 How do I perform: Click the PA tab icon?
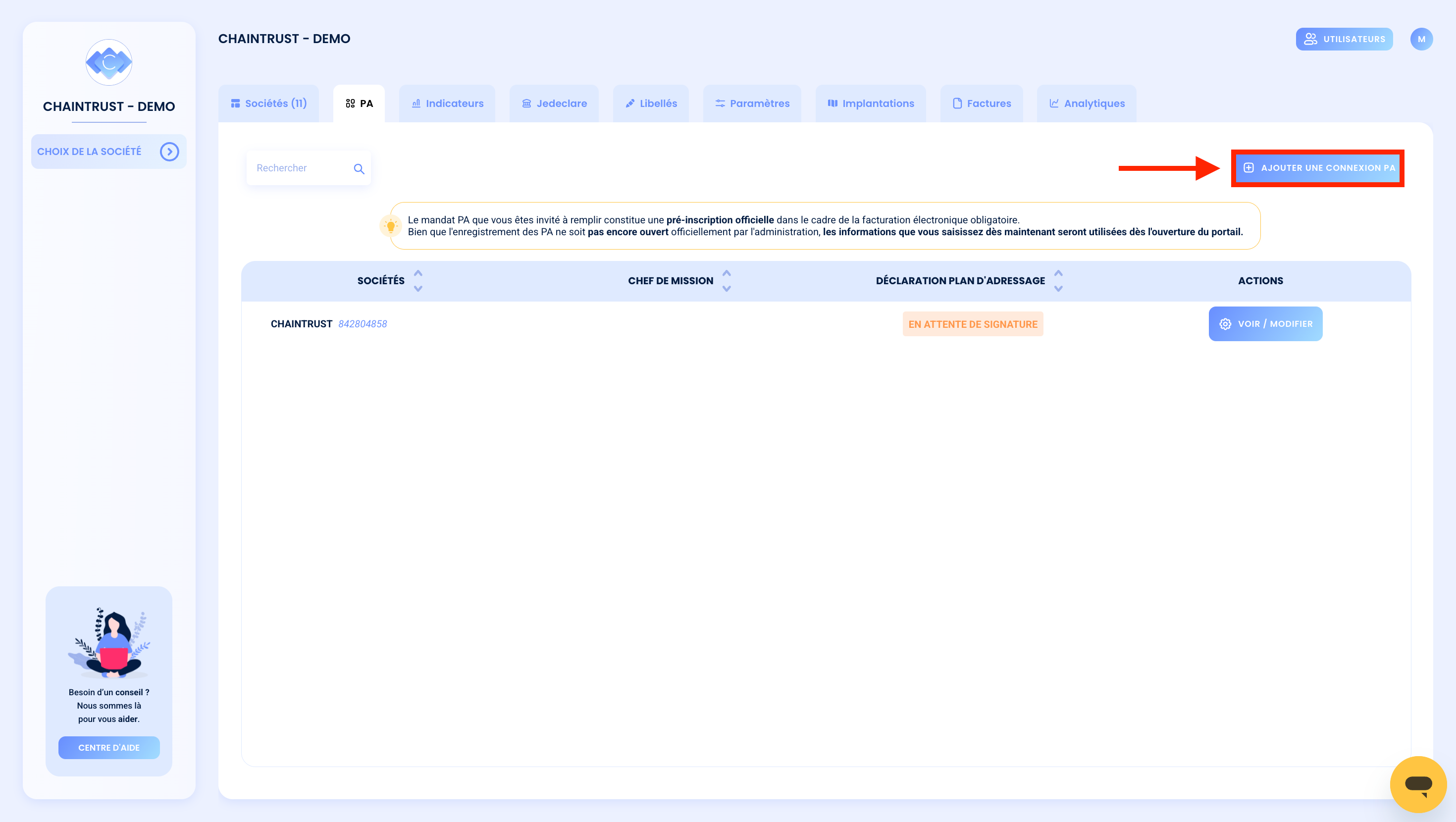click(x=351, y=103)
